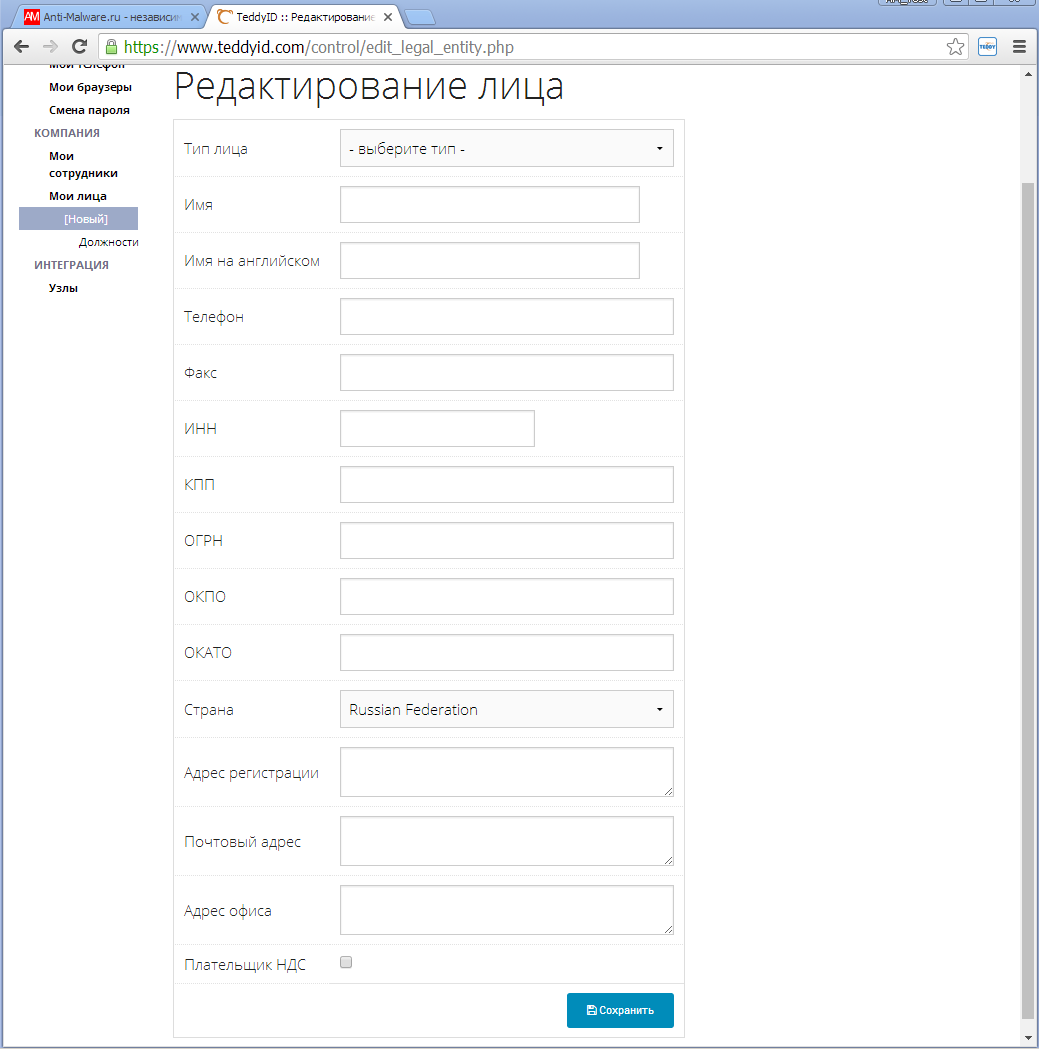Focus the КПП input field
1039x1049 pixels.
point(506,484)
